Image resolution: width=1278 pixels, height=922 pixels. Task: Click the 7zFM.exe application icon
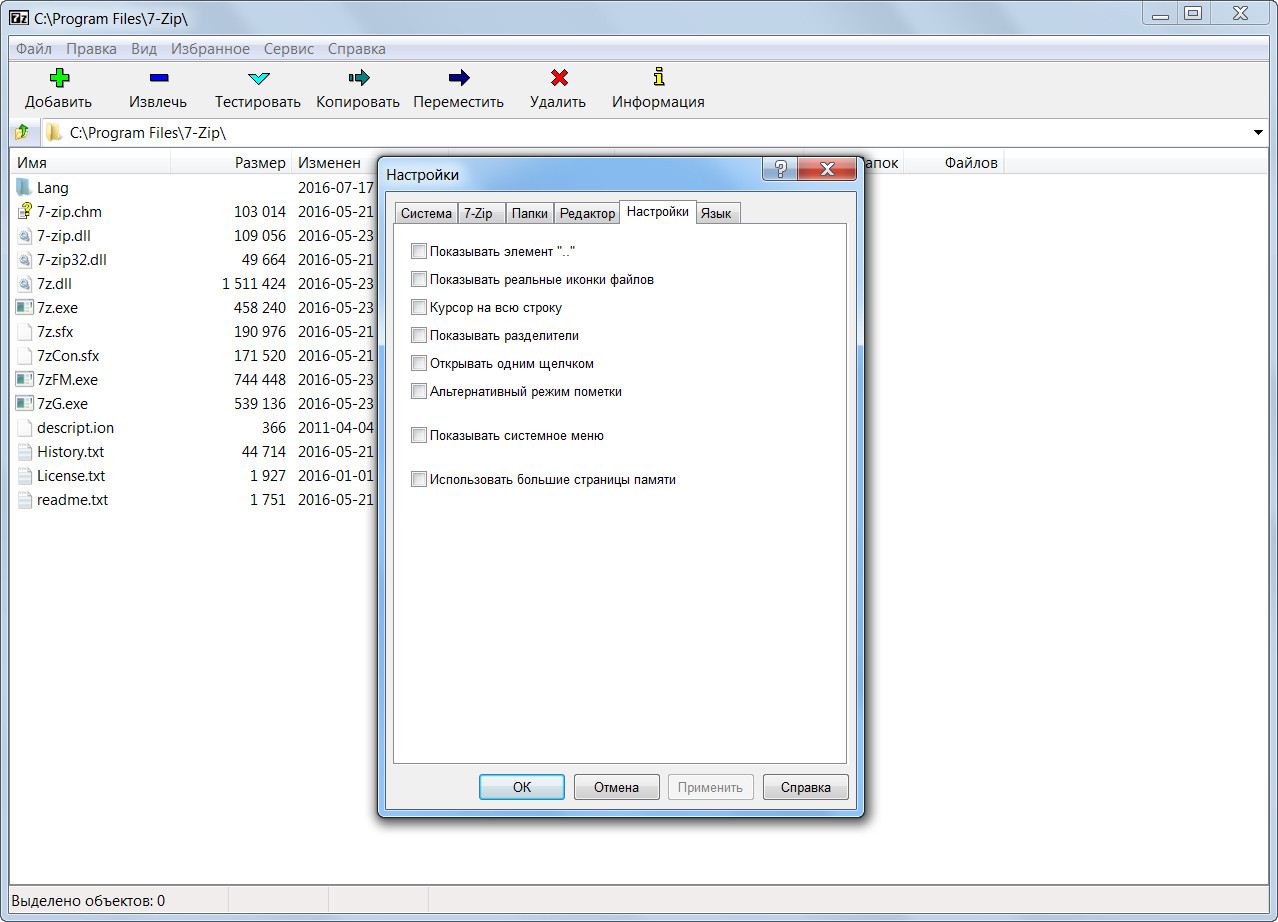[x=25, y=379]
